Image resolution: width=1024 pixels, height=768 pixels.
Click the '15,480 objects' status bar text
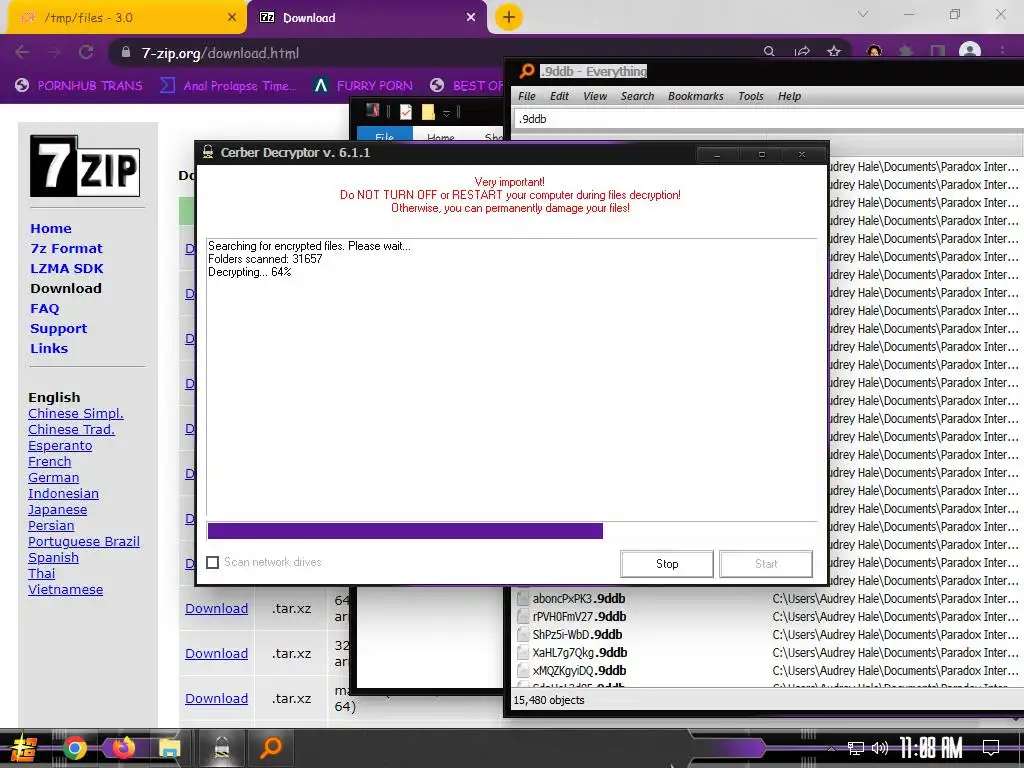point(549,700)
